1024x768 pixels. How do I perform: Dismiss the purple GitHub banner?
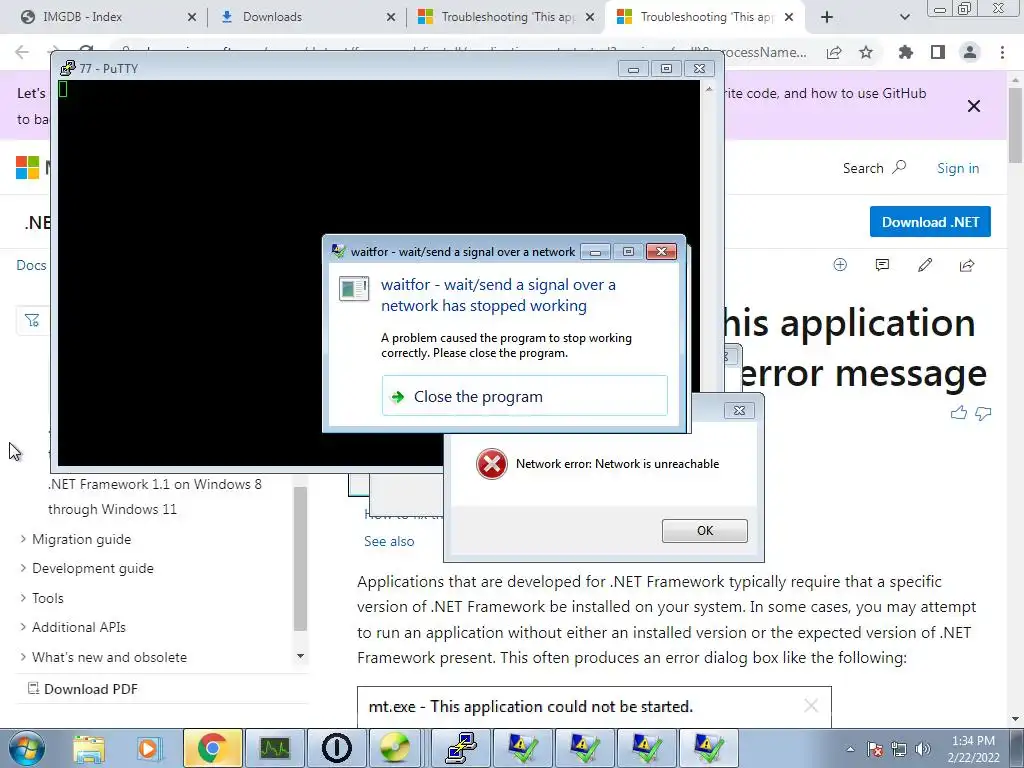974,106
